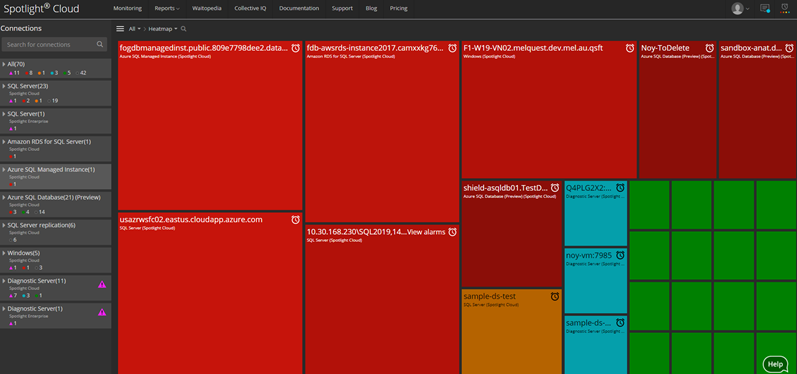Screen dimensions: 797x374
Task: Go to Waitopedia
Action: click(206, 9)
